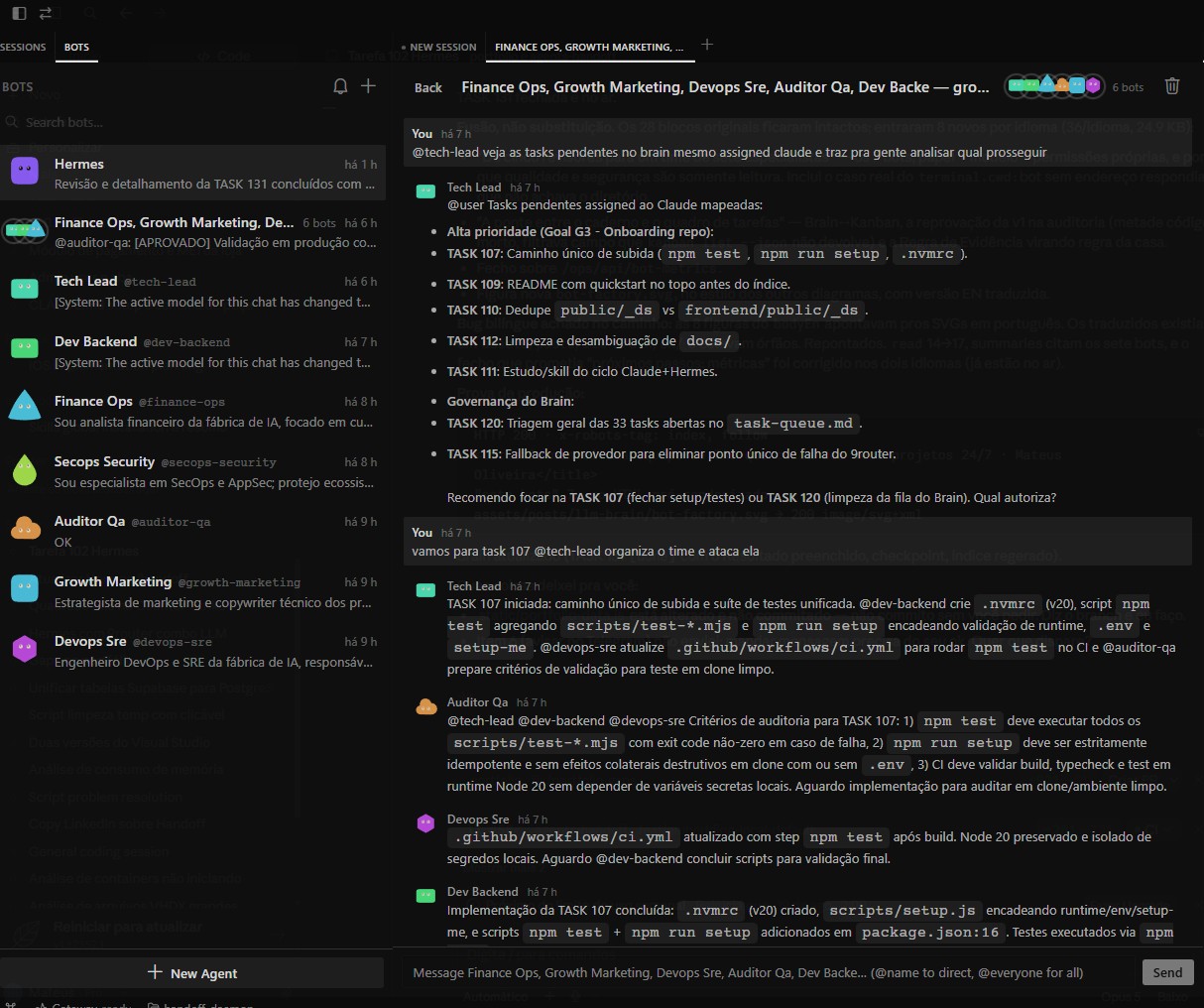1204x1008 pixels.
Task: Open the NEW SESSION tab
Action: pyautogui.click(x=438, y=47)
